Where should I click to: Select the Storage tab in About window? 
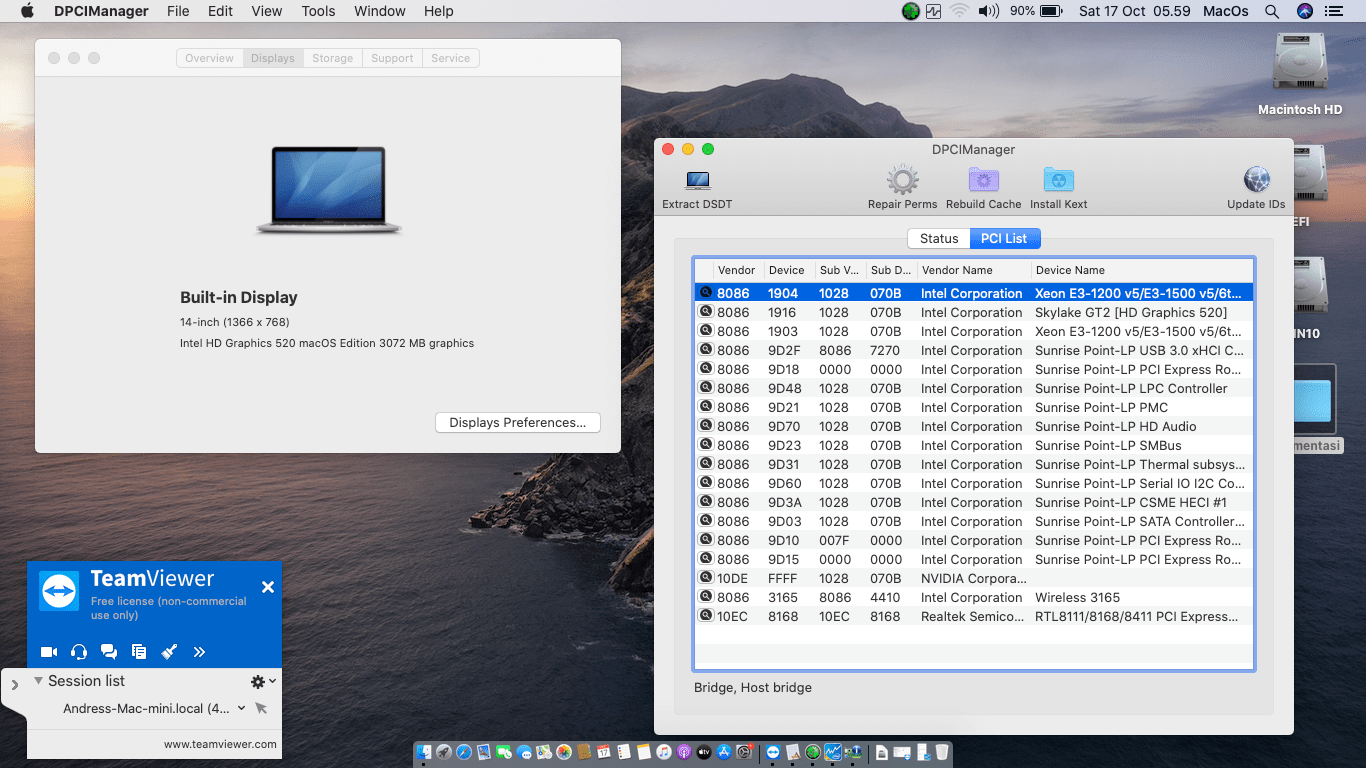tap(332, 58)
